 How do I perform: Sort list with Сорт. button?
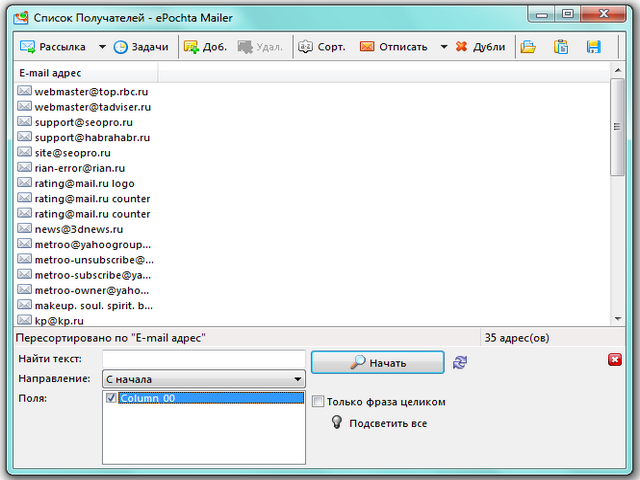(x=322, y=47)
